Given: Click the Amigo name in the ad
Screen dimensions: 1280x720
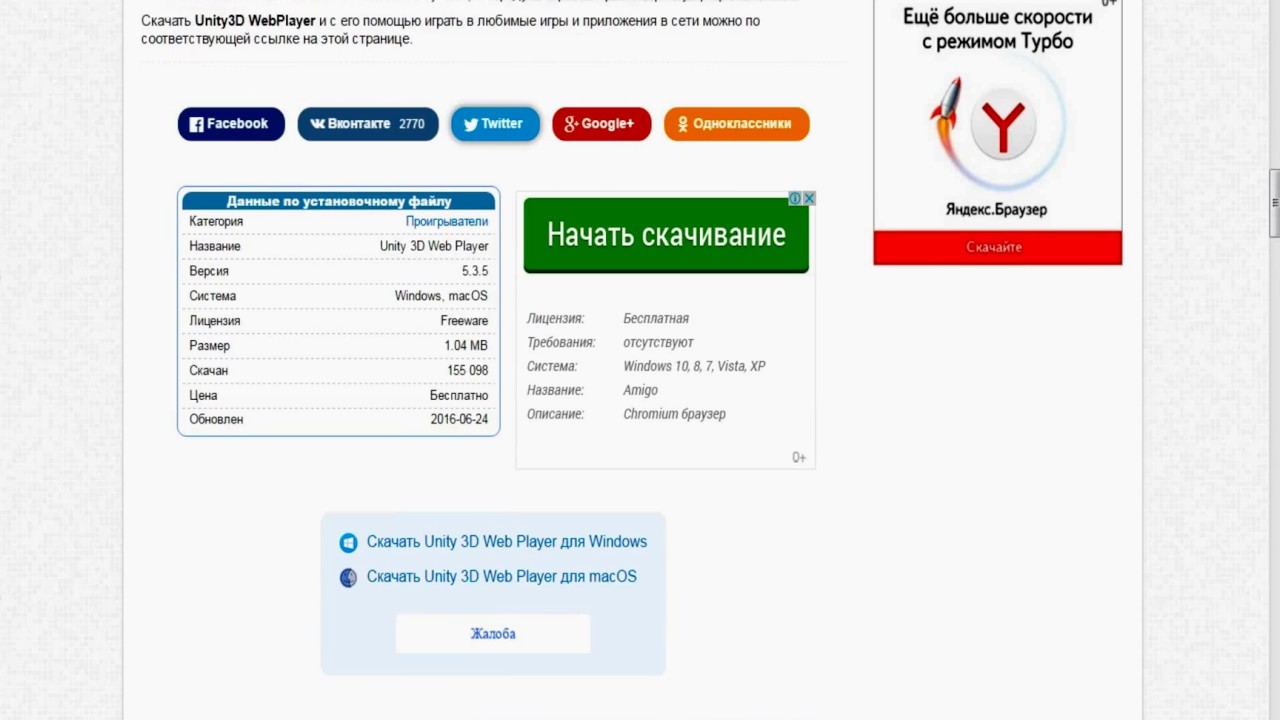Looking at the screenshot, I should click(x=641, y=391).
